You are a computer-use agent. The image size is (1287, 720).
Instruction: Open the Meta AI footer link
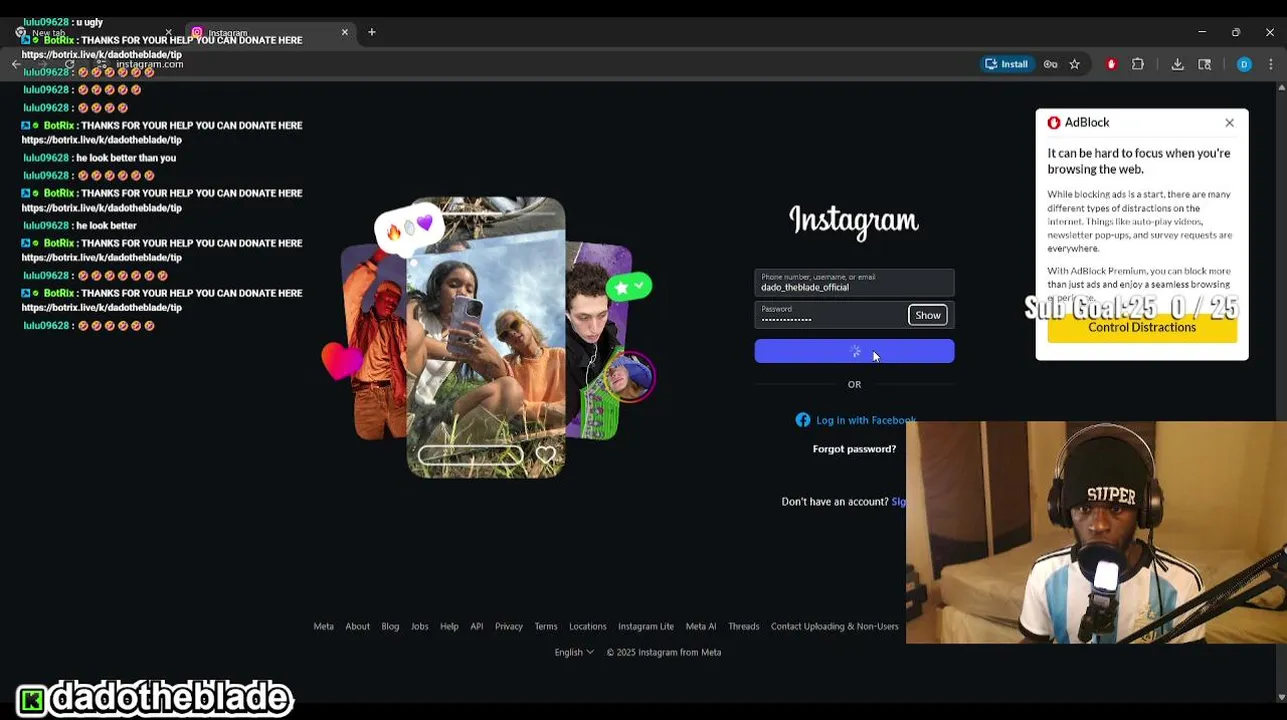pos(701,627)
